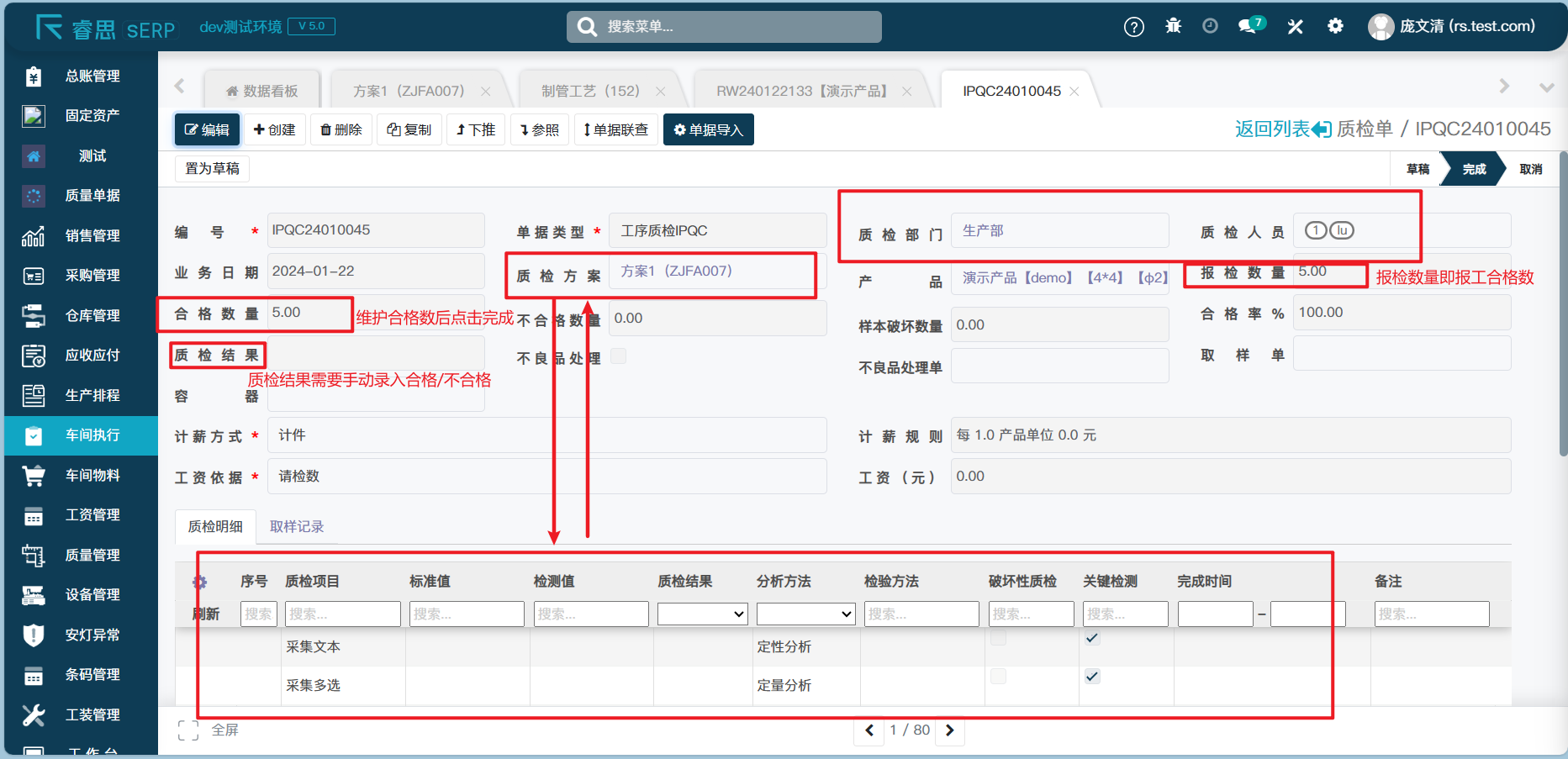Toggle 关键检测 checkbox for 采集文本 row

(x=1092, y=638)
